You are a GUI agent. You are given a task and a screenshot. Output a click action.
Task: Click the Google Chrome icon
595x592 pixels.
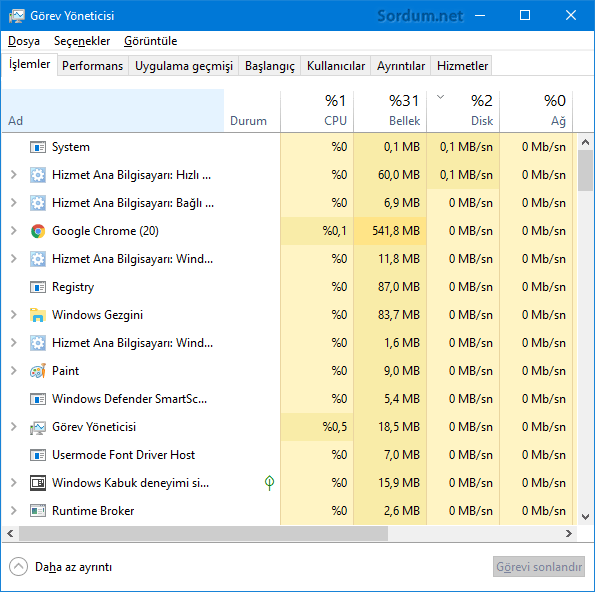[x=38, y=231]
